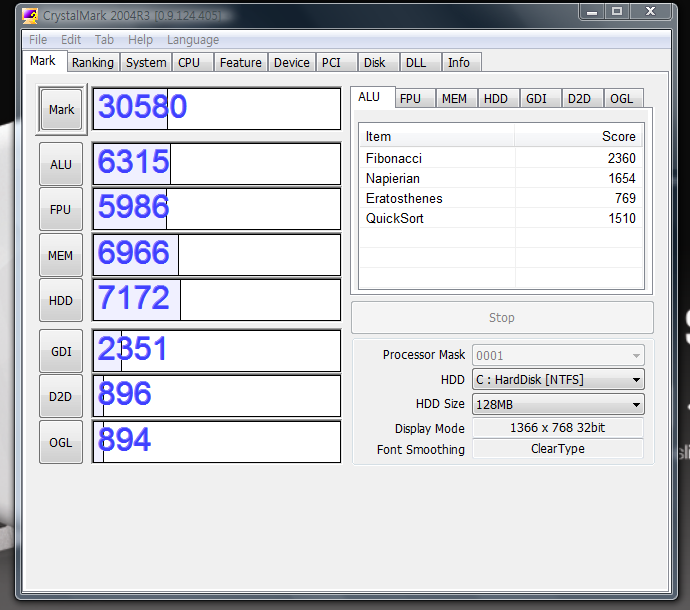Click the Score column header
The image size is (690, 610).
[579, 136]
